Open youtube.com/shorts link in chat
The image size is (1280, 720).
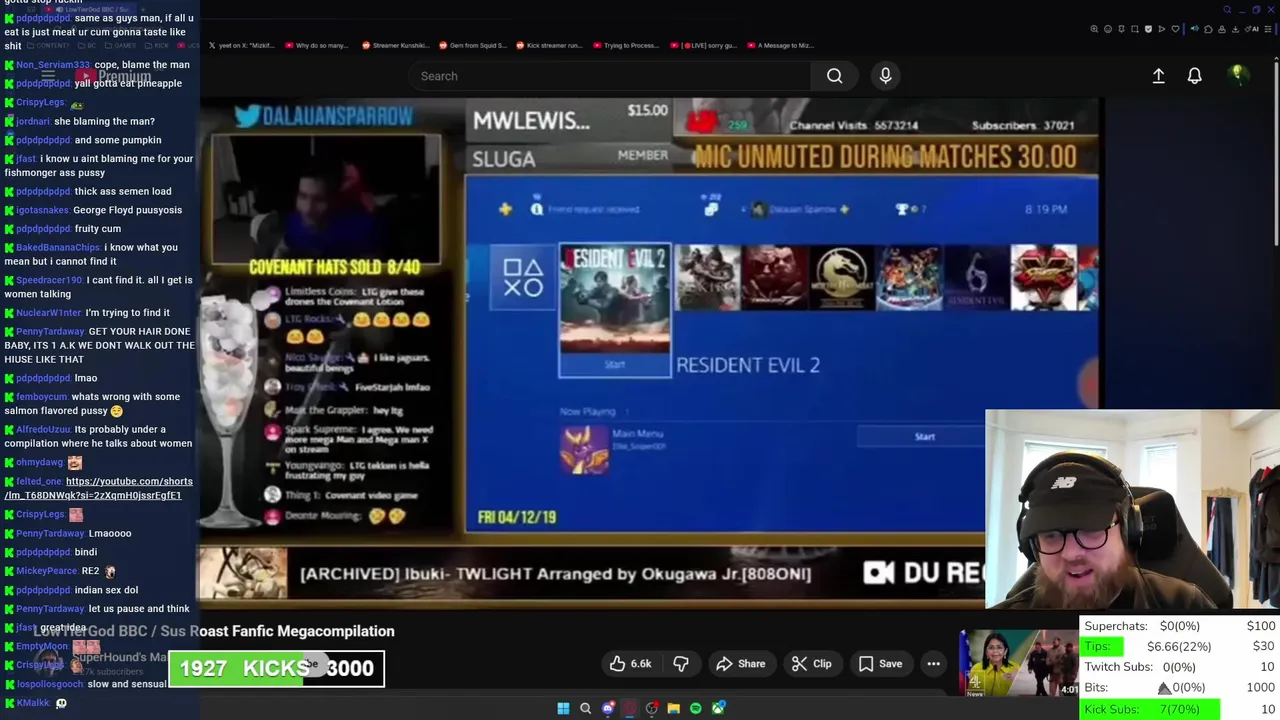click(x=98, y=488)
